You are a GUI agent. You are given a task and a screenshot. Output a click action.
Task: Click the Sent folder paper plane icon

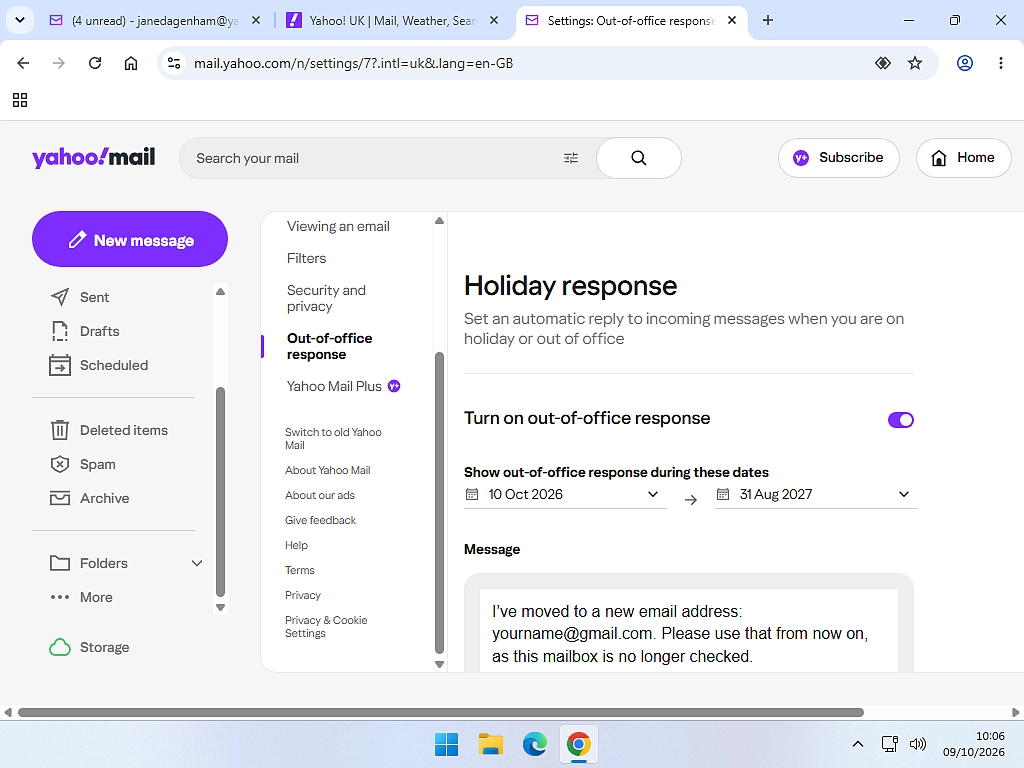pos(59,297)
